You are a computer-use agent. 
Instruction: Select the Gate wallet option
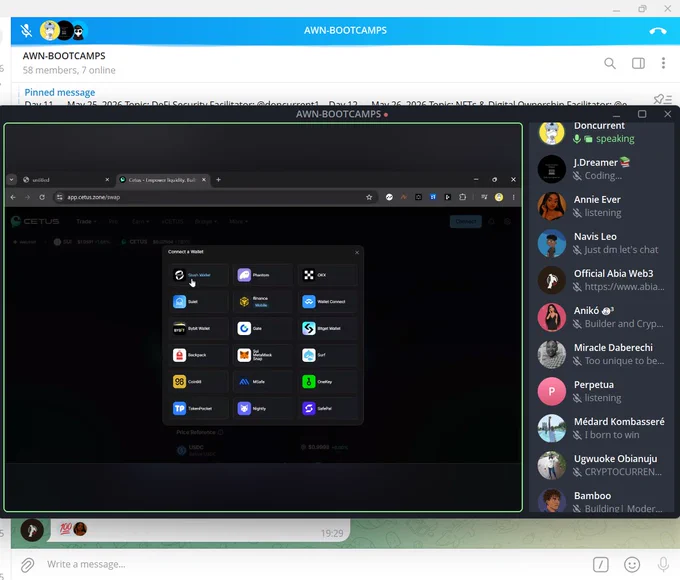pyautogui.click(x=262, y=328)
